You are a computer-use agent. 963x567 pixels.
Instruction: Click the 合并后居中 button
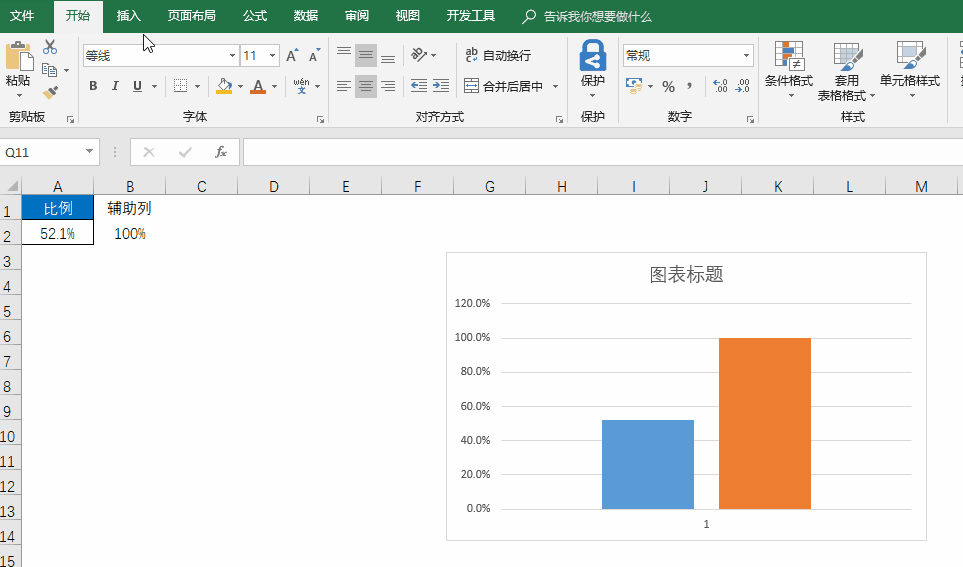(503, 86)
